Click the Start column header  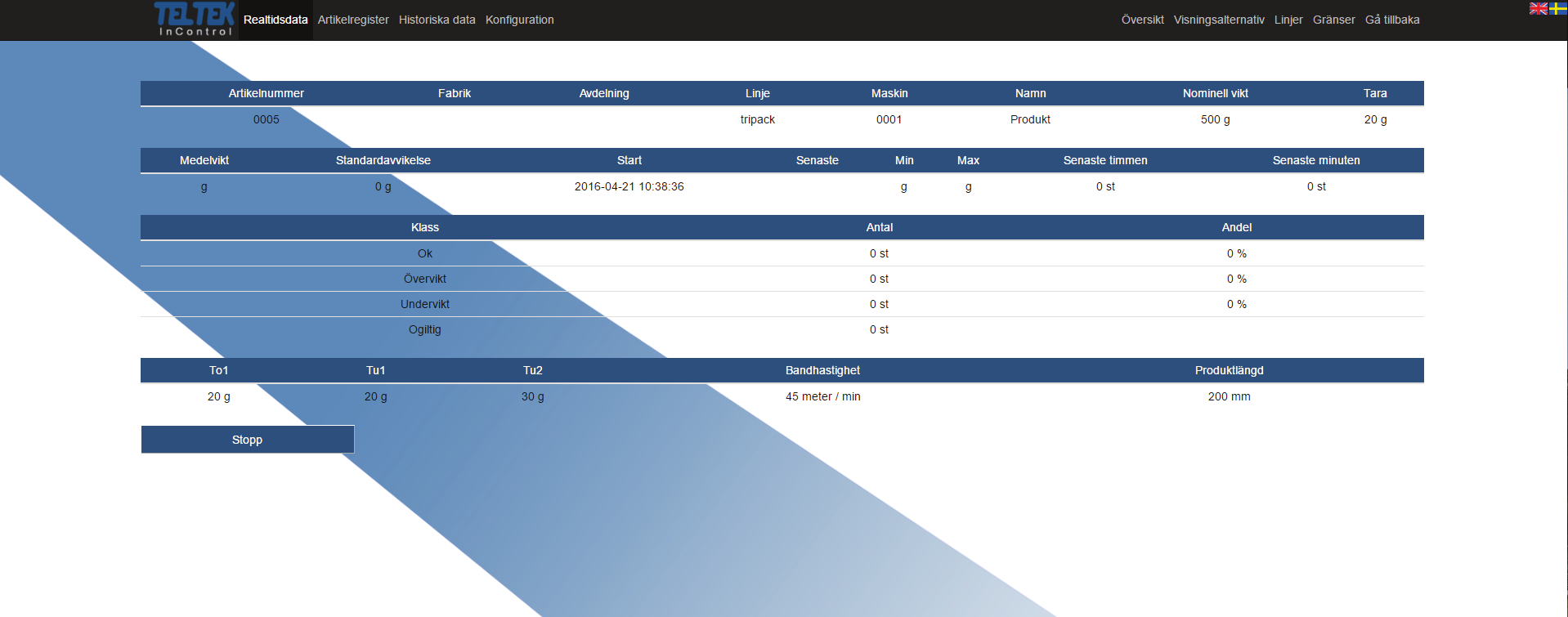pyautogui.click(x=629, y=160)
